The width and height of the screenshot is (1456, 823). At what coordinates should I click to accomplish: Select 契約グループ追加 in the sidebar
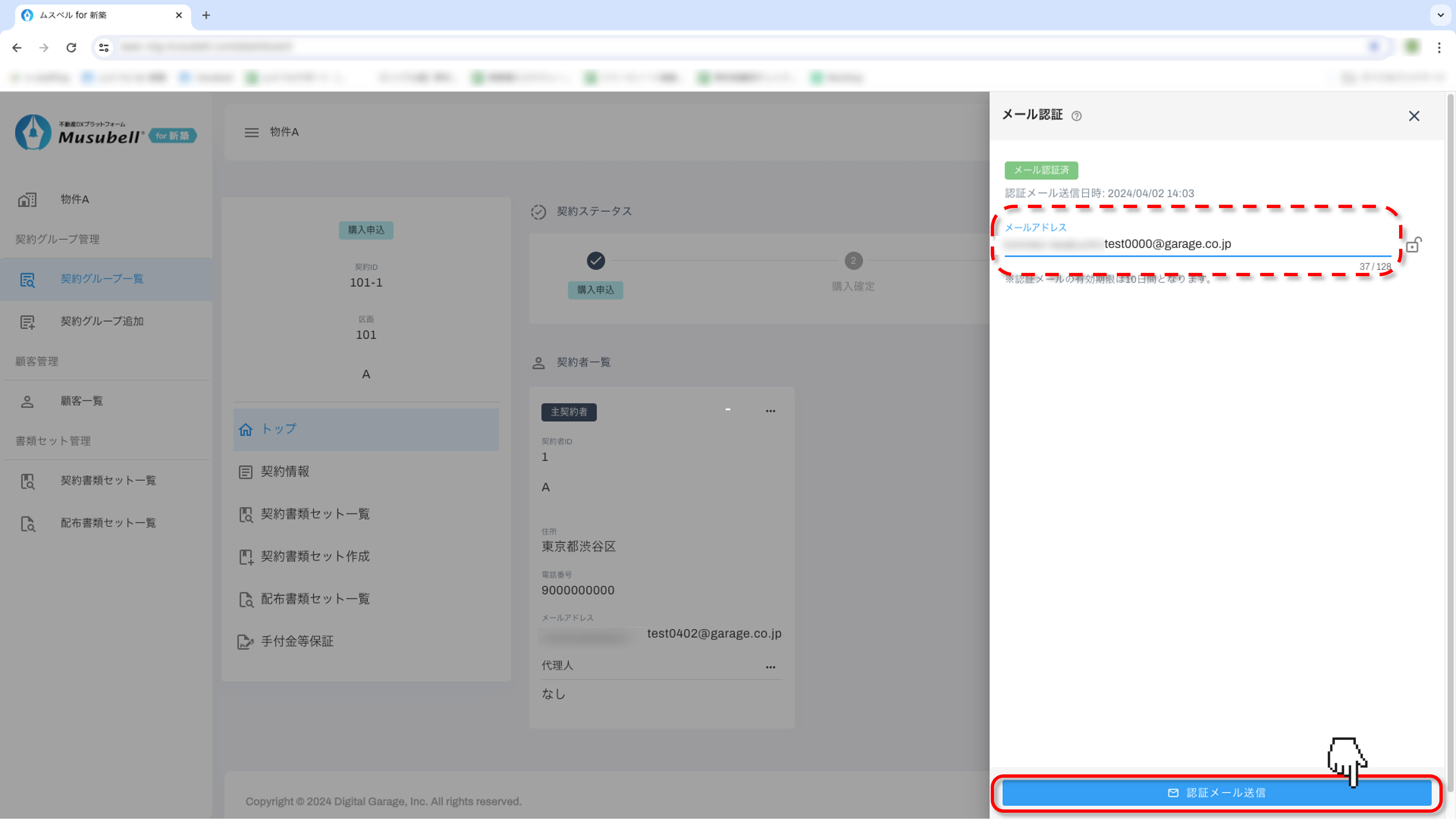coord(102,321)
